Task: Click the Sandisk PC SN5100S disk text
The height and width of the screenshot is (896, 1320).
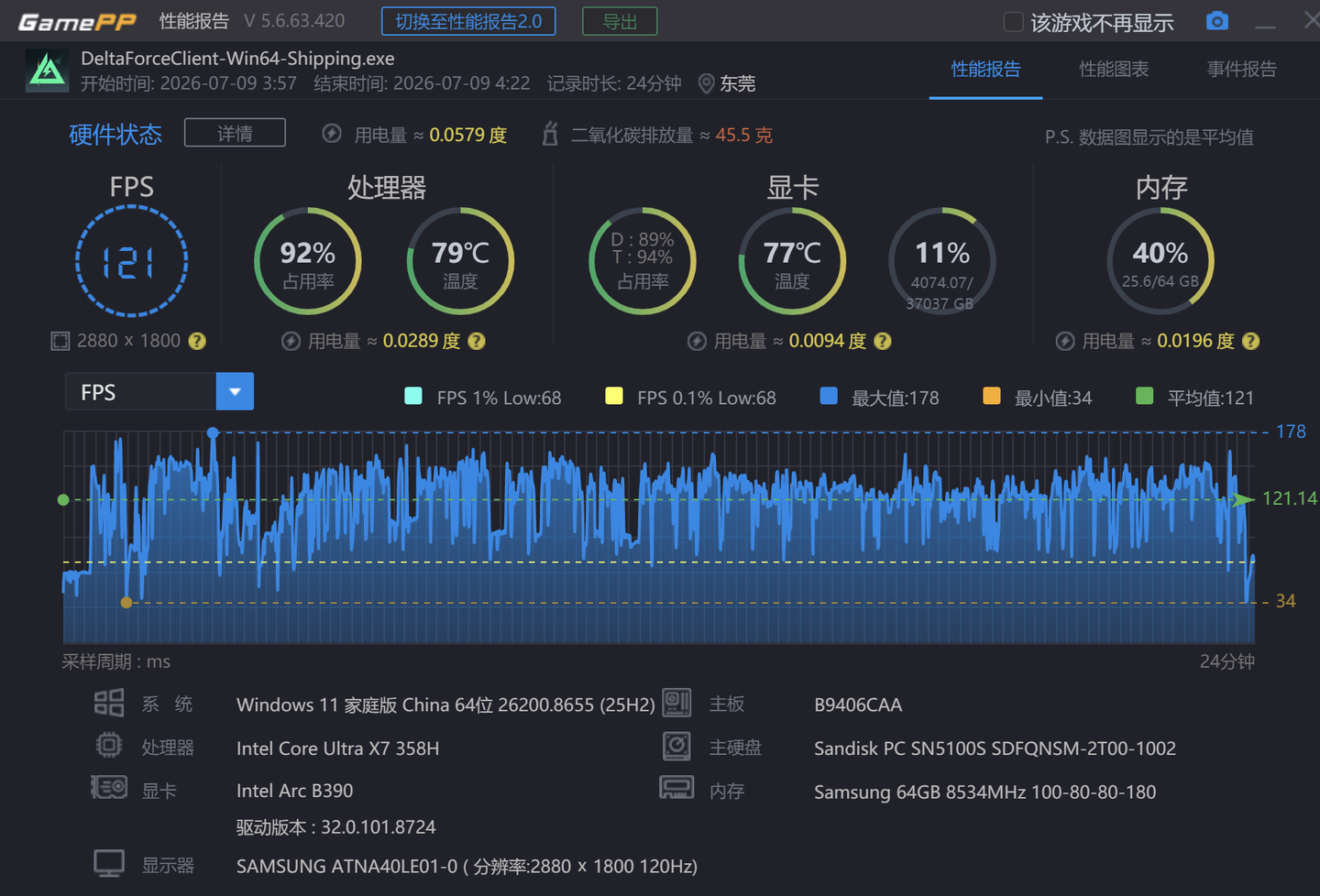Action: tap(995, 748)
